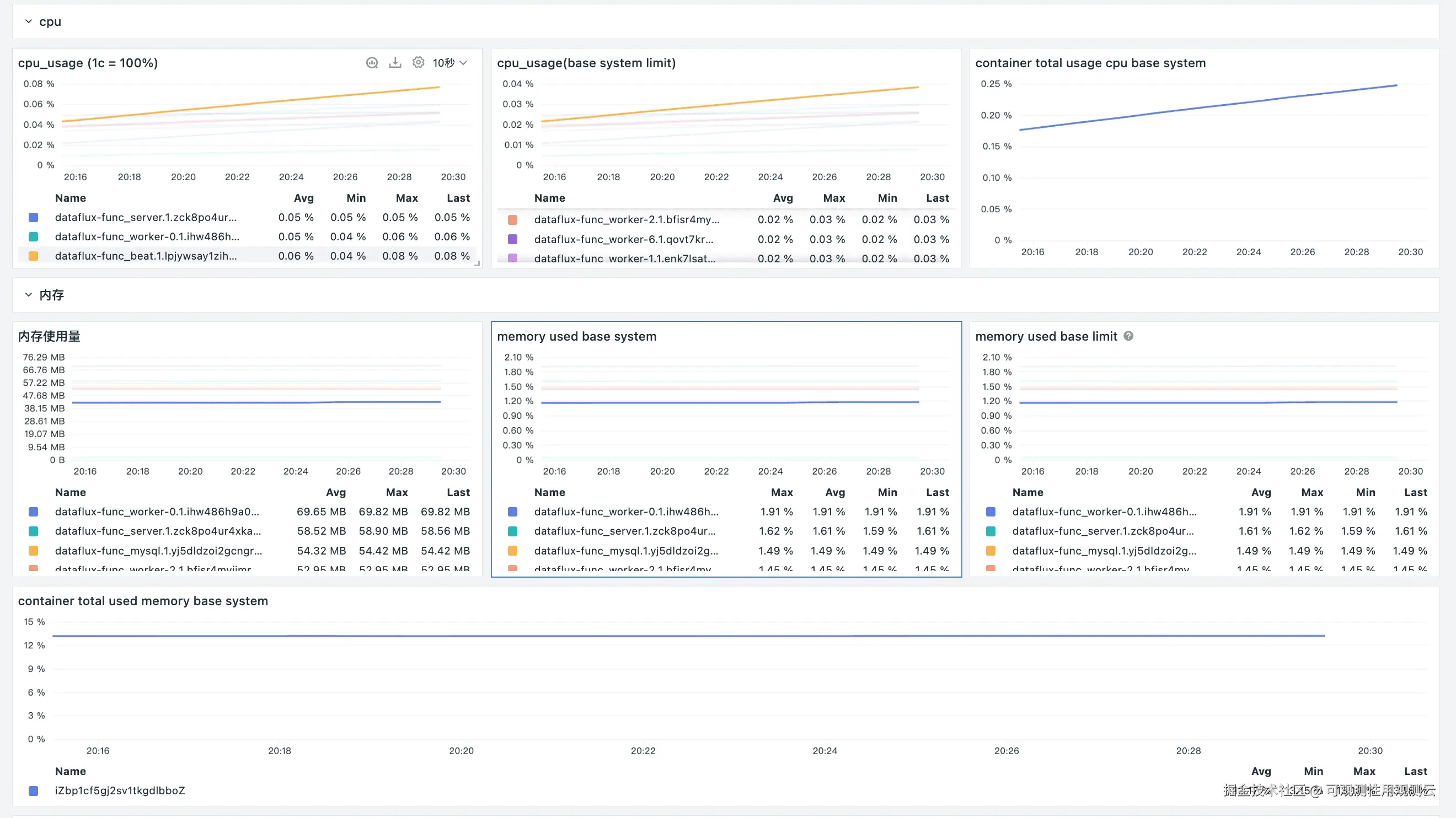Collapse the 内存 section chevron
The height and width of the screenshot is (818, 1456).
click(28, 295)
